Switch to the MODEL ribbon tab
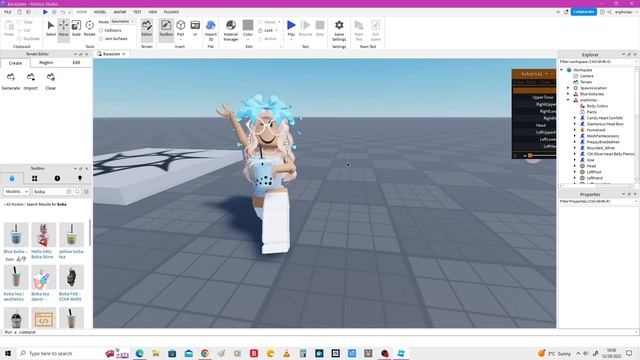Image resolution: width=640 pixels, height=360 pixels. 100,12
